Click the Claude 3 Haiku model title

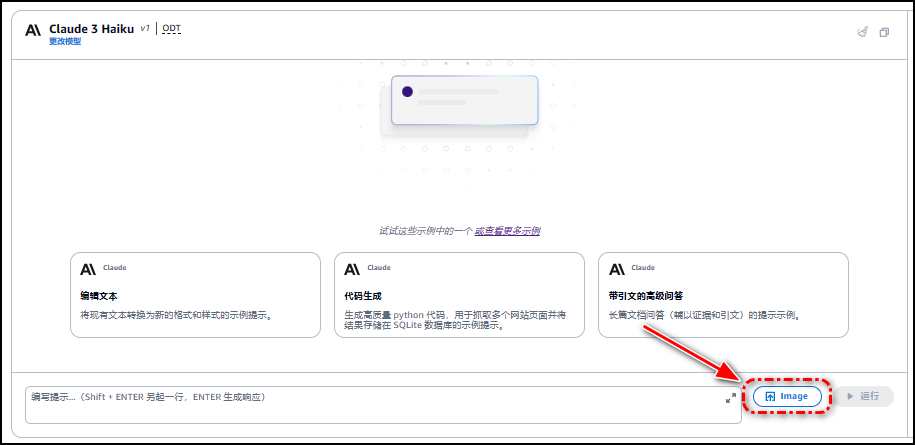pyautogui.click(x=92, y=29)
